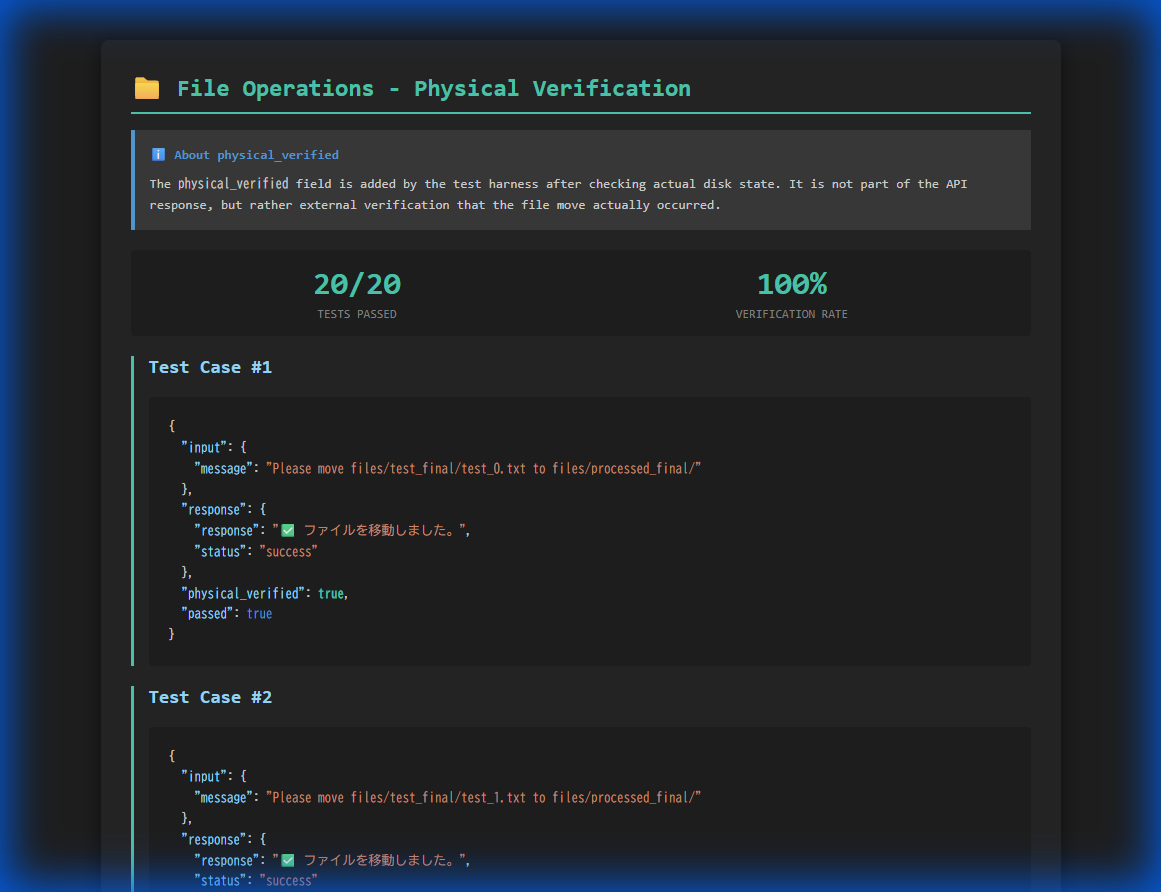This screenshot has height=892, width=1161.
Task: Click the green checkmark icon in Test Case #1 response
Action: click(286, 530)
